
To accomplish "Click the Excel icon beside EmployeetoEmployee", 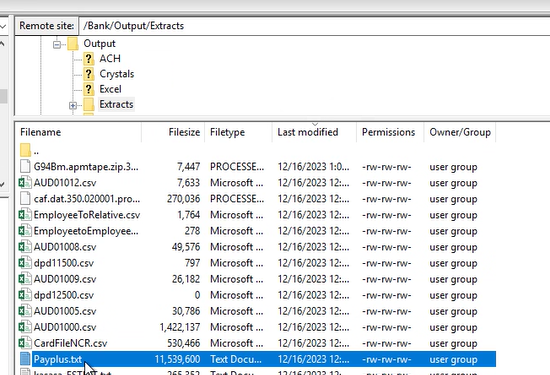I will (25, 231).
